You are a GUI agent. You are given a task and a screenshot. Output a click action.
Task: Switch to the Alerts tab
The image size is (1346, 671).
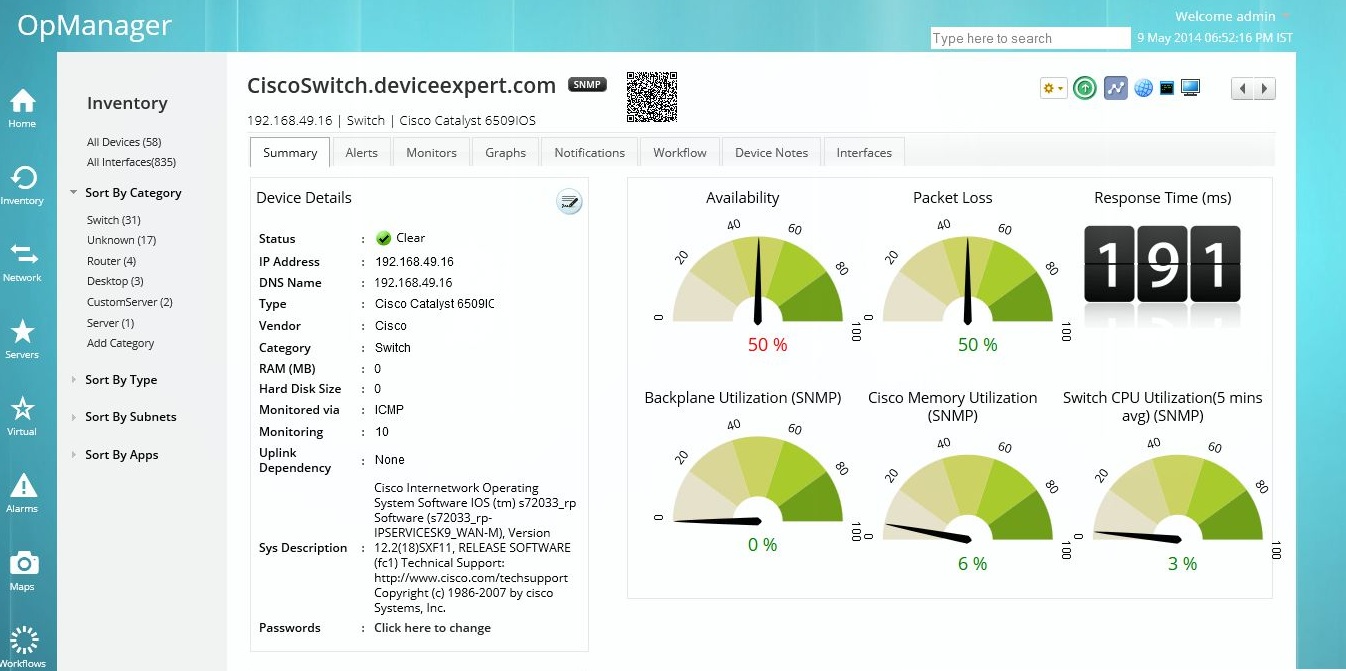pyautogui.click(x=361, y=153)
